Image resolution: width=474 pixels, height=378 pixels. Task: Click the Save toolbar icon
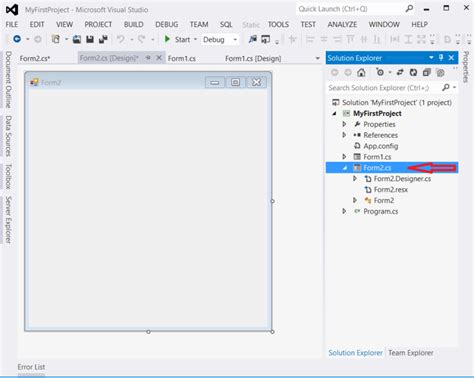coord(90,39)
